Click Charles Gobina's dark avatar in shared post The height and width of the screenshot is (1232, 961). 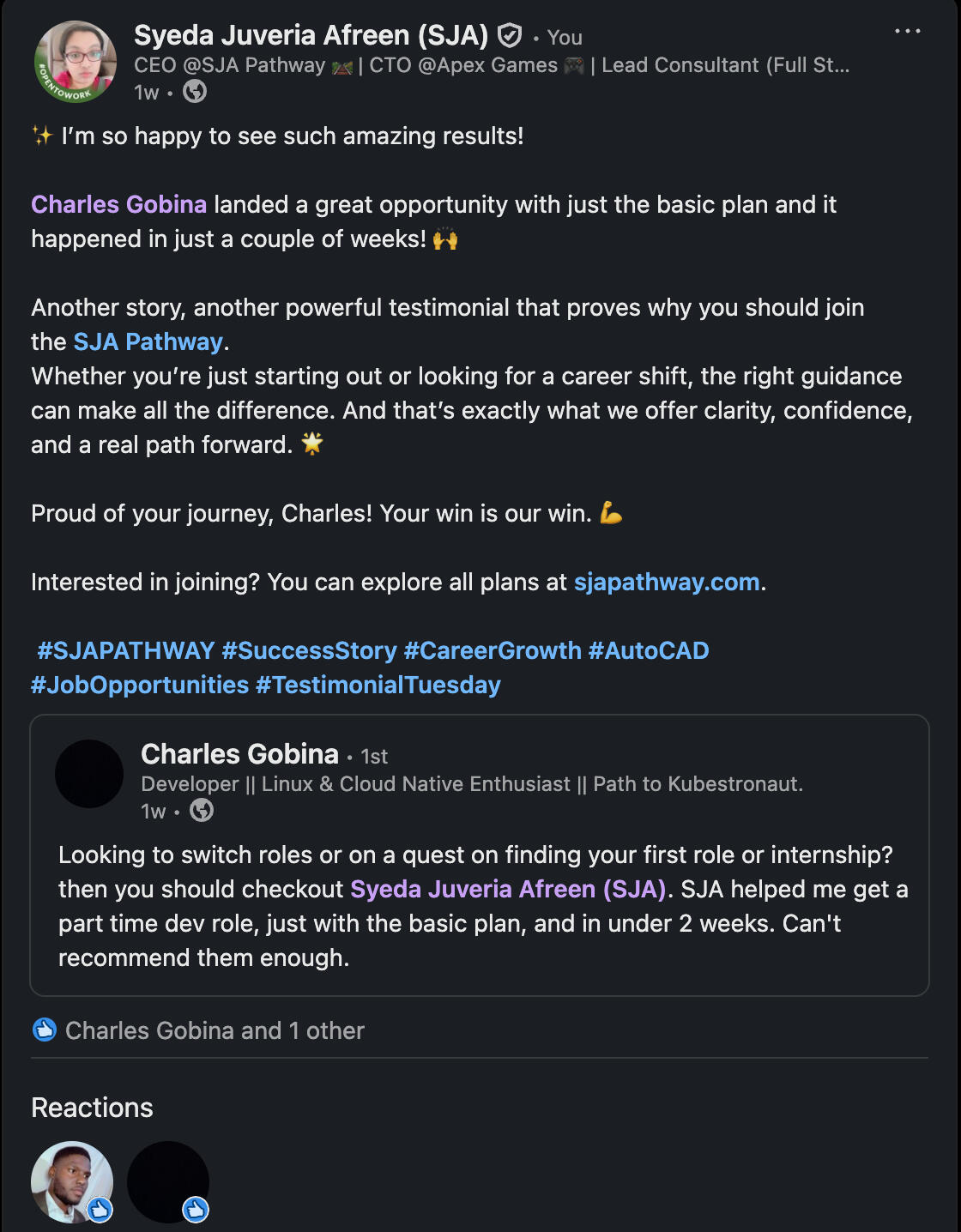[x=89, y=774]
